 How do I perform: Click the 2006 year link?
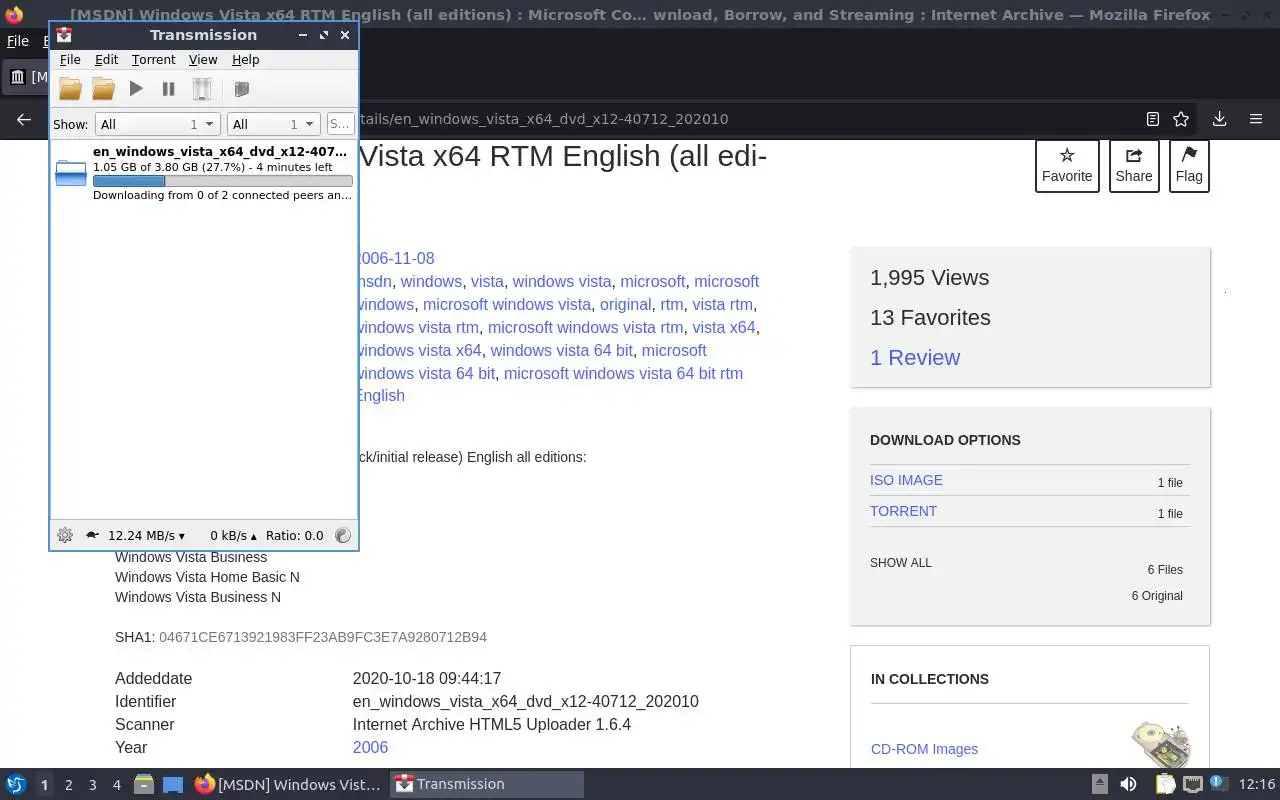point(370,747)
